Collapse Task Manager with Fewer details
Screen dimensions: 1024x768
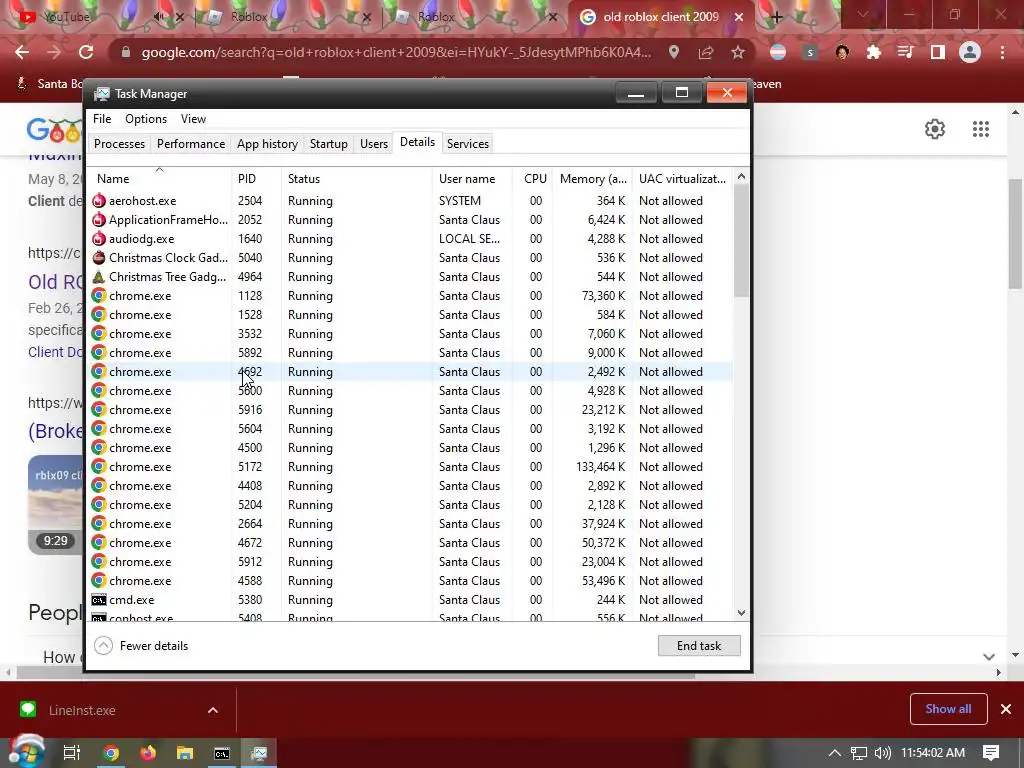[x=142, y=646]
